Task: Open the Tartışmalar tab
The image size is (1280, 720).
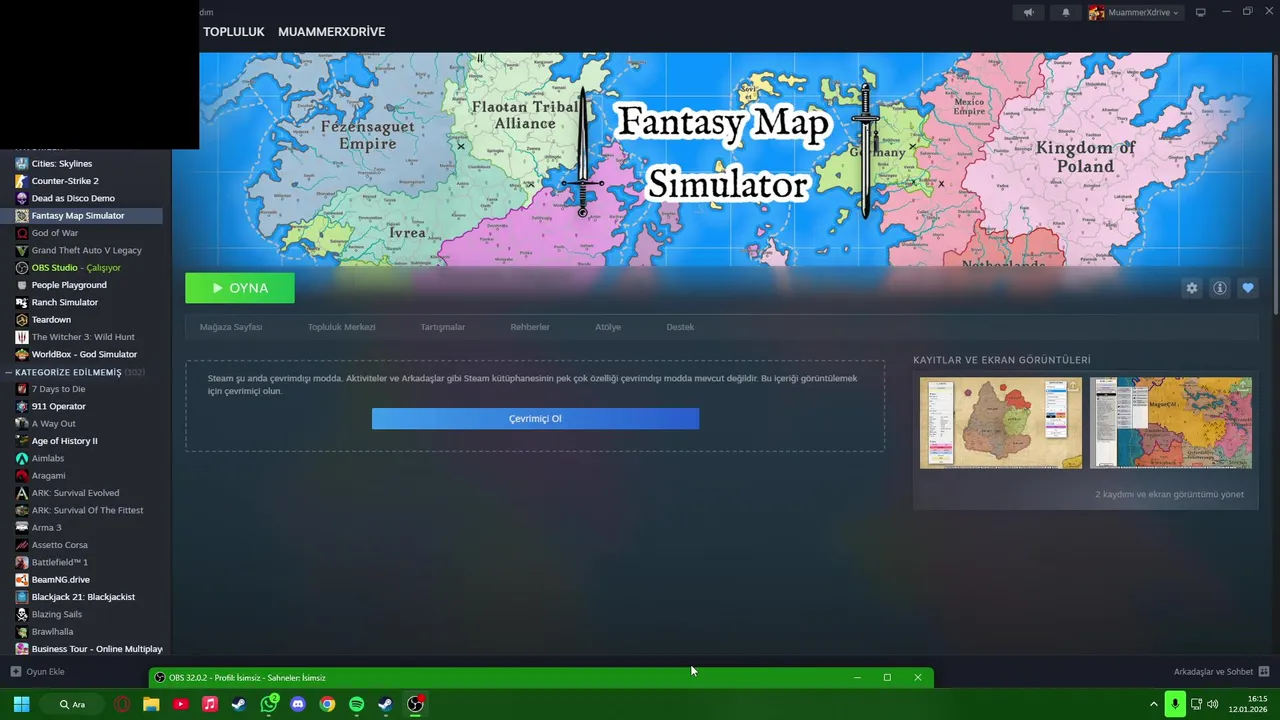Action: point(442,327)
